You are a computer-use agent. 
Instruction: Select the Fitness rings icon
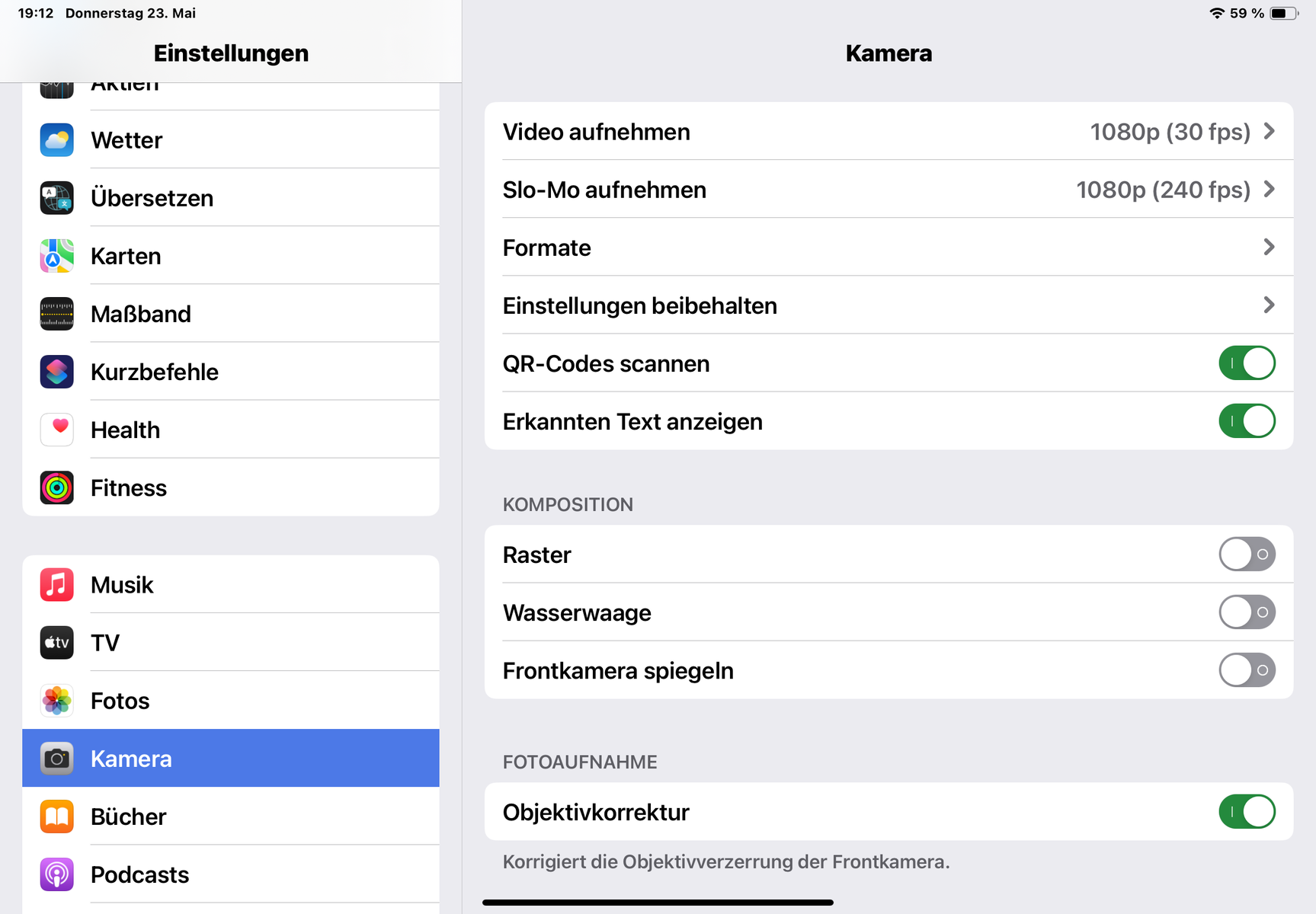click(x=57, y=487)
